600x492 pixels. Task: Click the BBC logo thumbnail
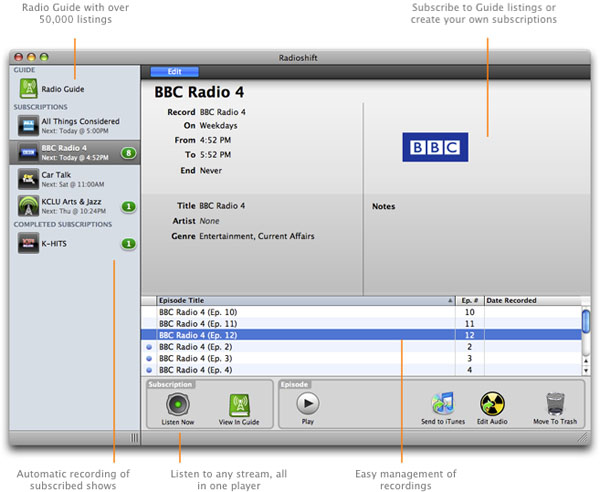coord(434,148)
